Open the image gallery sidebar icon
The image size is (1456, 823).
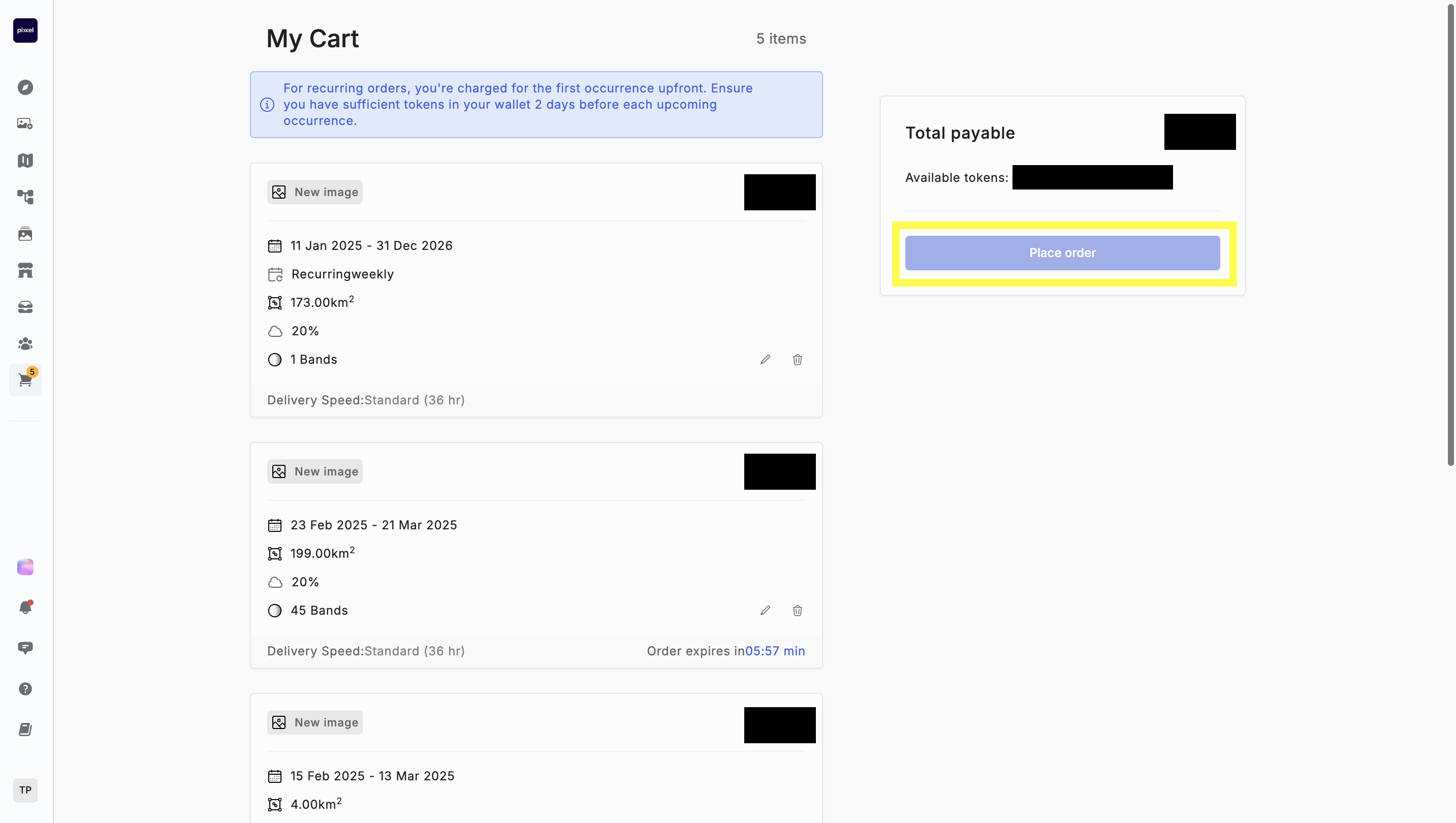[x=25, y=234]
